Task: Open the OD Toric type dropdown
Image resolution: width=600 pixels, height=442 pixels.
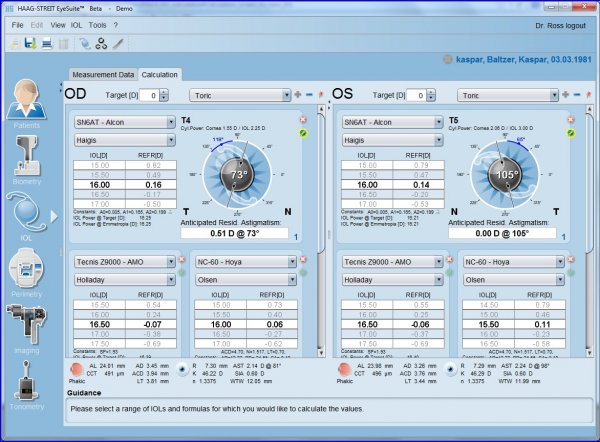Action: [240, 95]
